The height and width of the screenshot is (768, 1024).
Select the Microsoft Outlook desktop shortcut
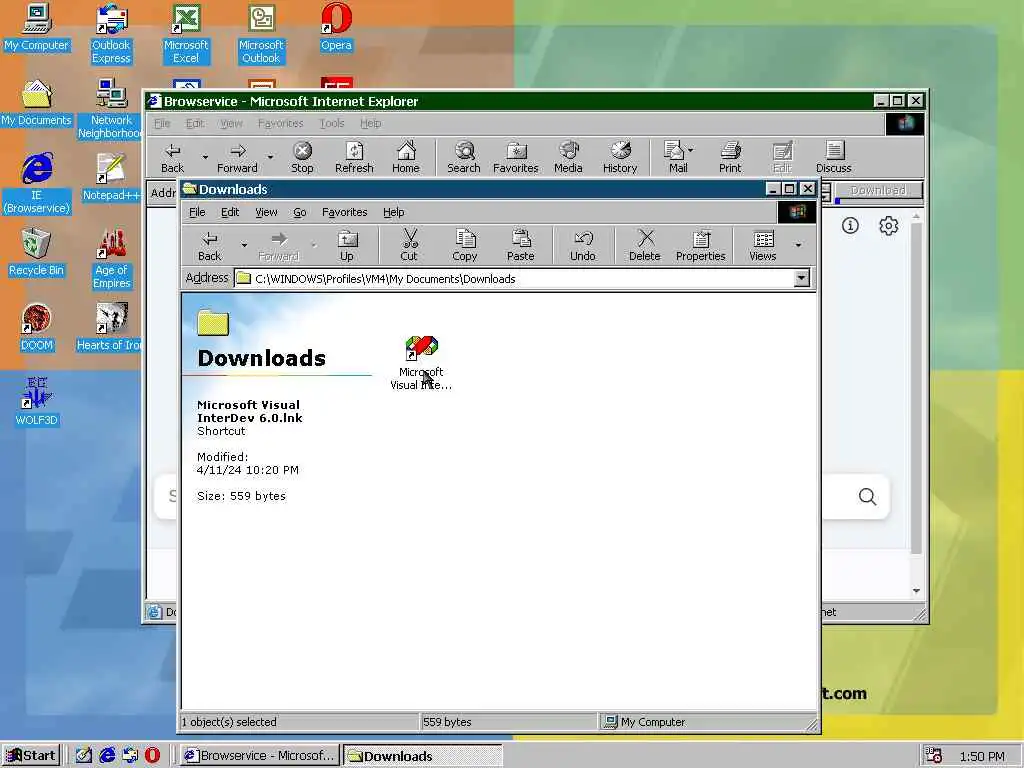[x=261, y=34]
